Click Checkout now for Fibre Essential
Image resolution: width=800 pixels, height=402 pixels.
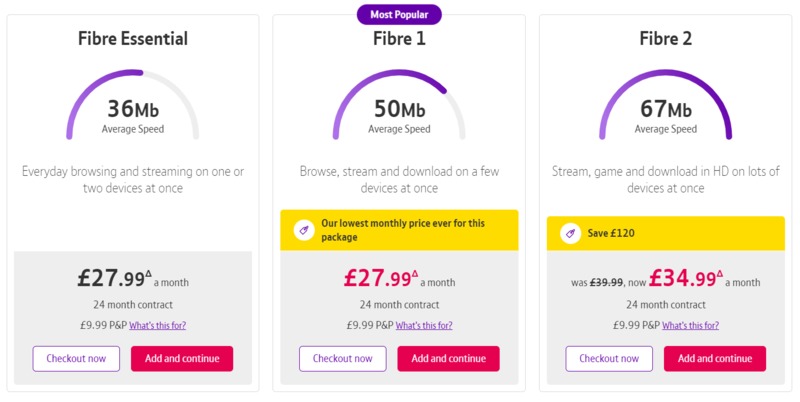point(76,359)
